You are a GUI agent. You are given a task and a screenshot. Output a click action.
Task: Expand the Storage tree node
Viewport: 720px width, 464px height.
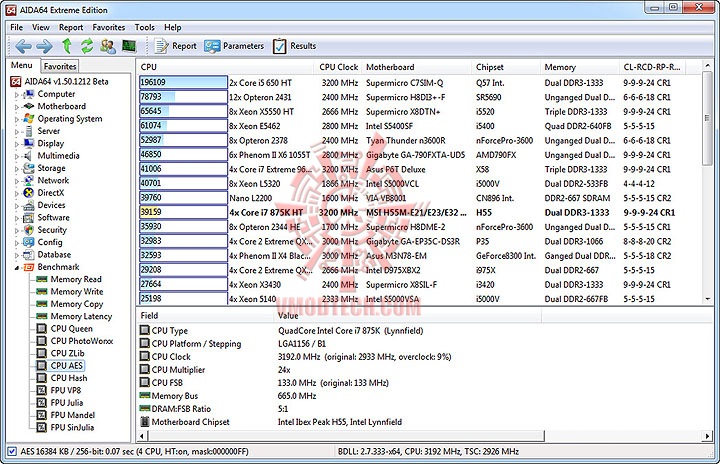(x=17, y=169)
